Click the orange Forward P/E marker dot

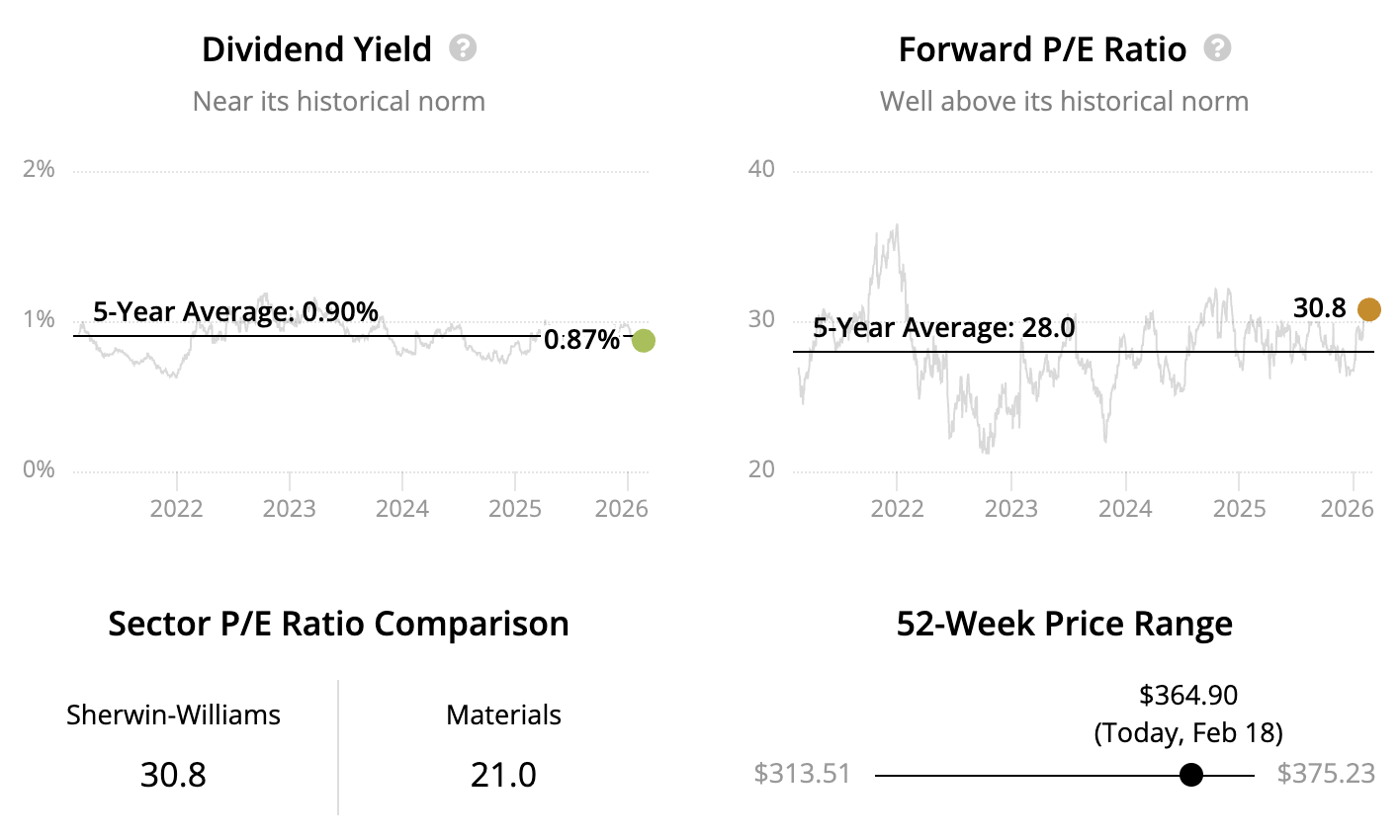click(1368, 310)
